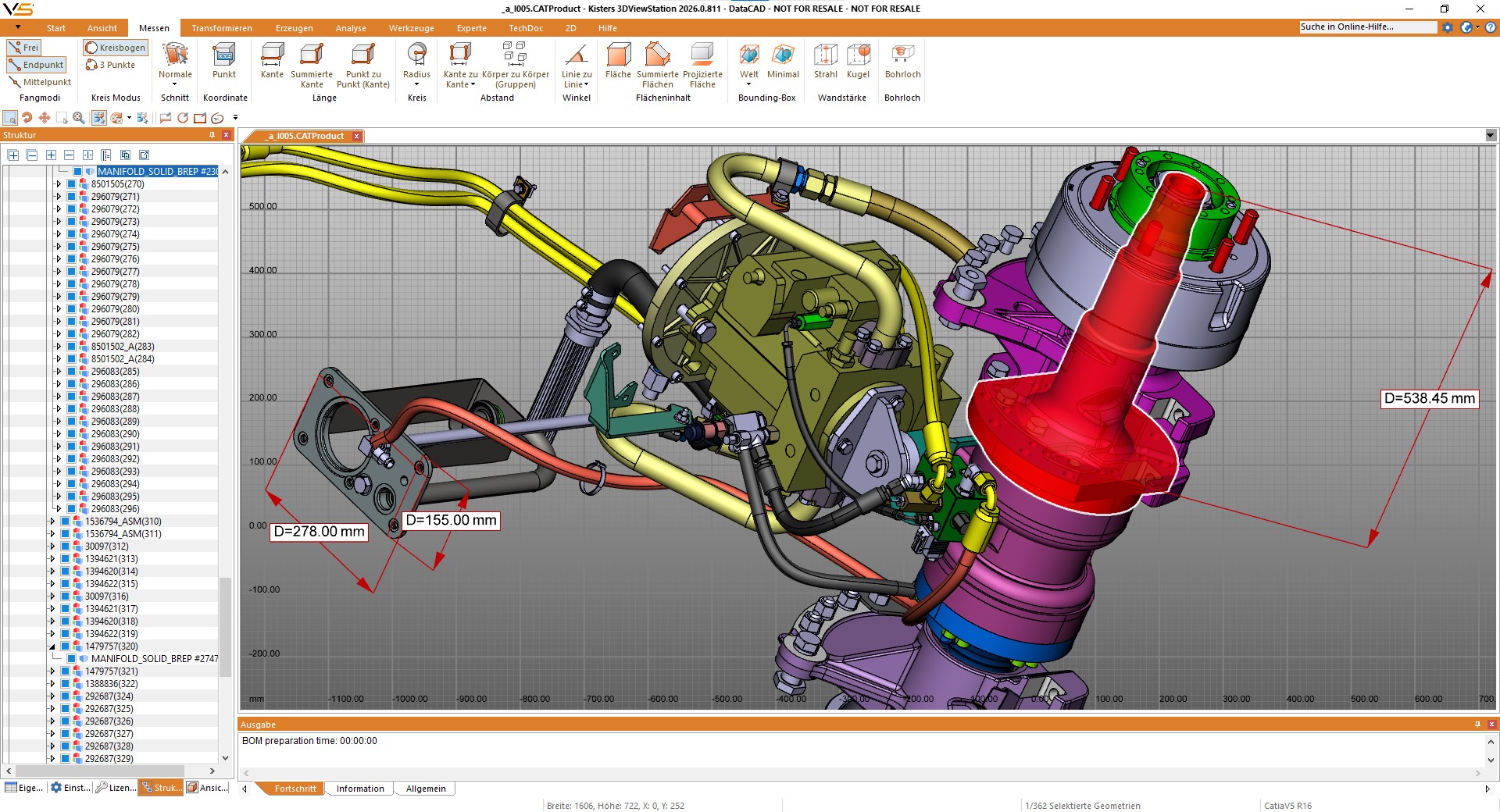Toggle visibility checkbox of 8501505(270)
This screenshot has height=812, width=1500.
[x=69, y=183]
